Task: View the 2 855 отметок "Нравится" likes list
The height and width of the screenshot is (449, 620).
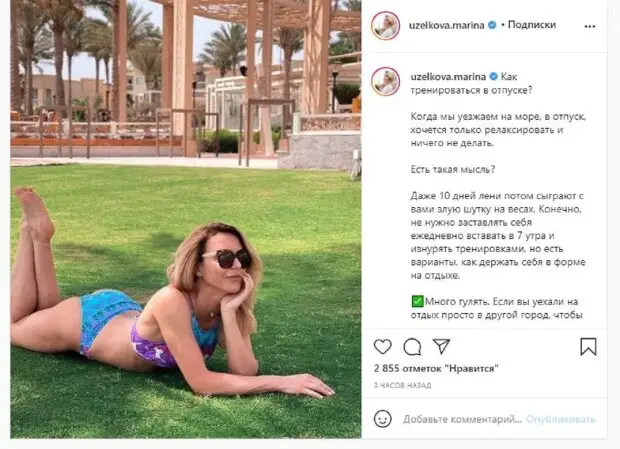Action: (436, 368)
